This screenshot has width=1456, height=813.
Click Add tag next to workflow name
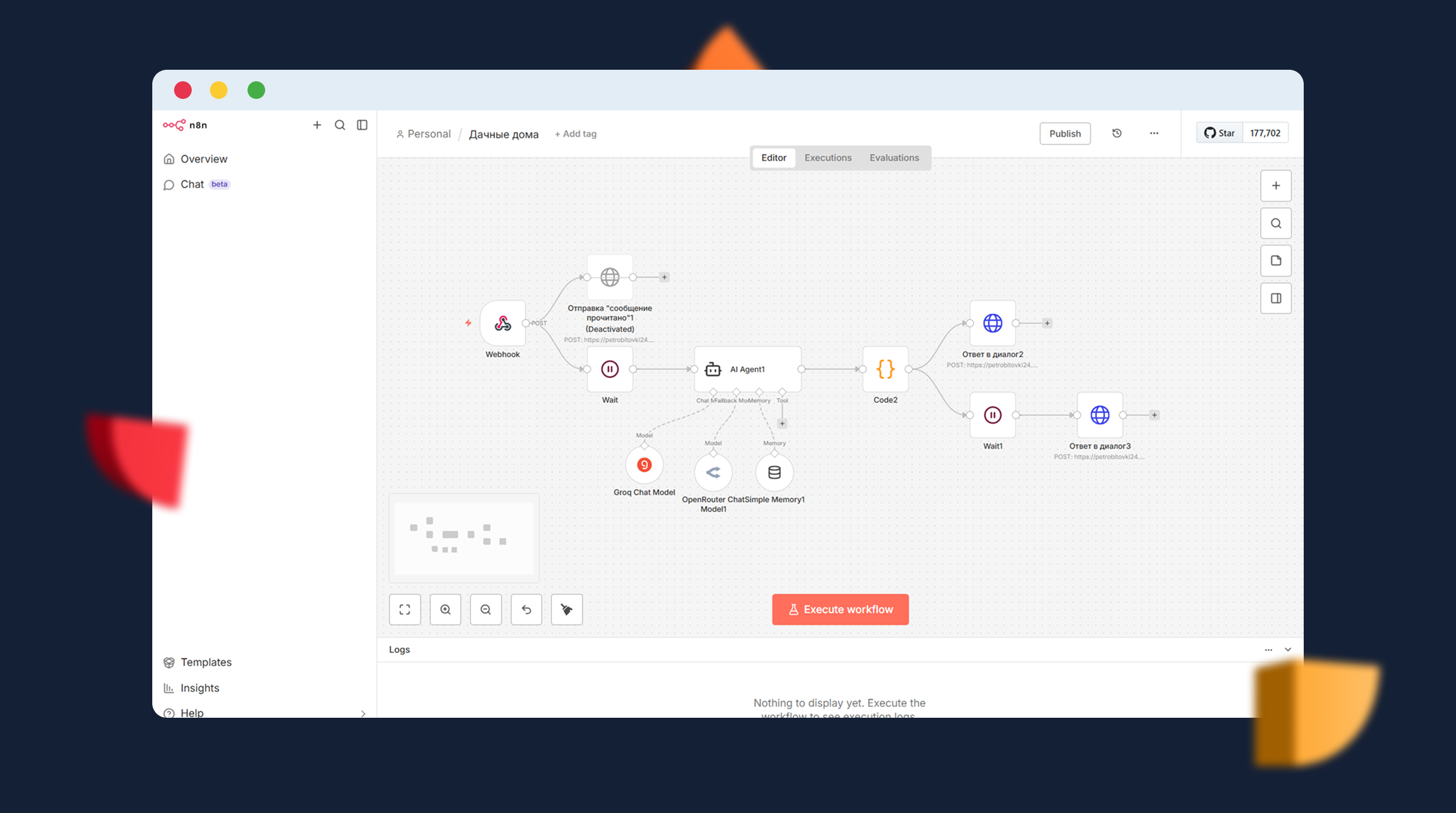tap(575, 134)
